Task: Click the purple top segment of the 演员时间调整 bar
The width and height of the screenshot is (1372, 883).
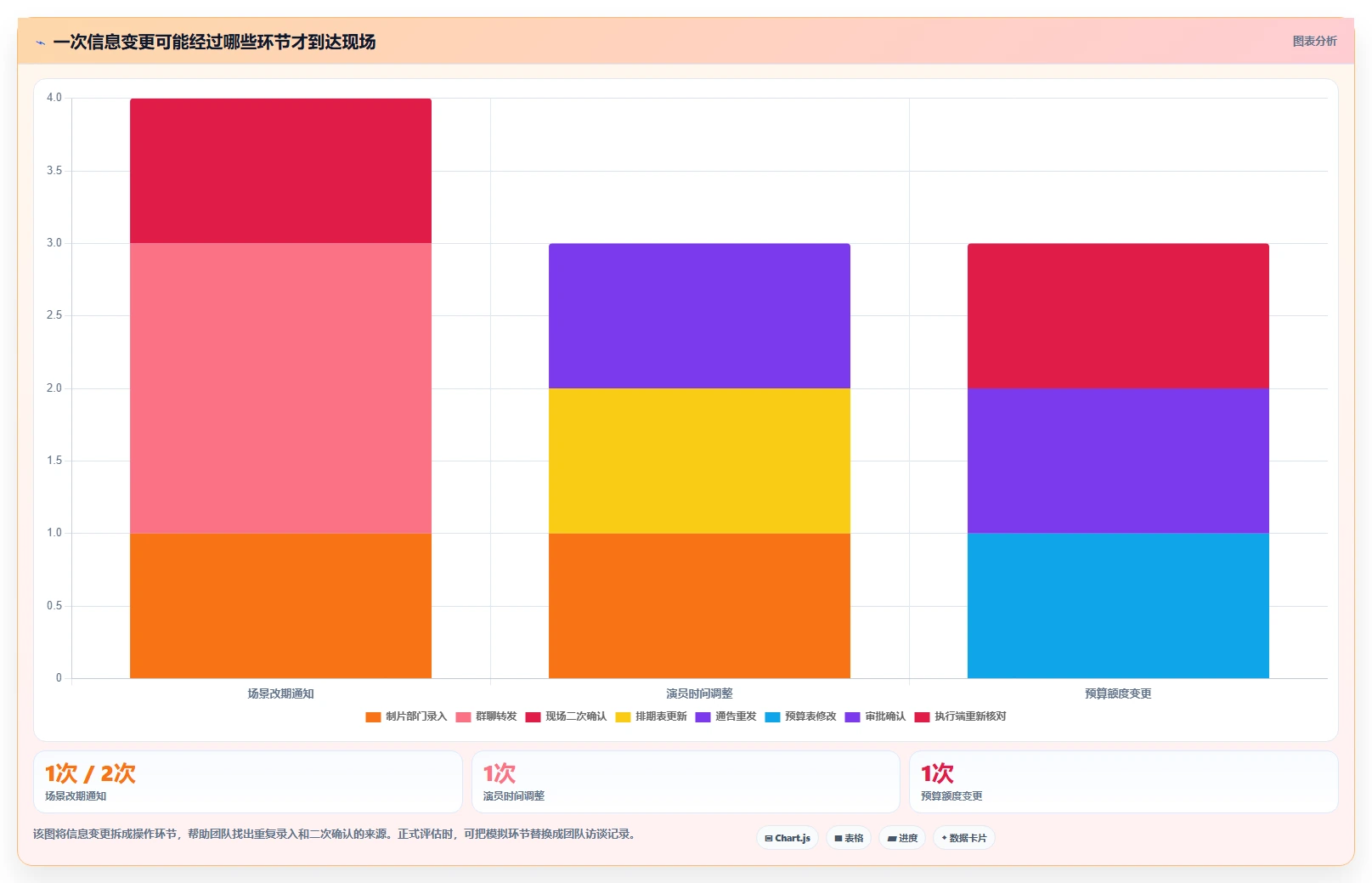Action: pos(699,316)
